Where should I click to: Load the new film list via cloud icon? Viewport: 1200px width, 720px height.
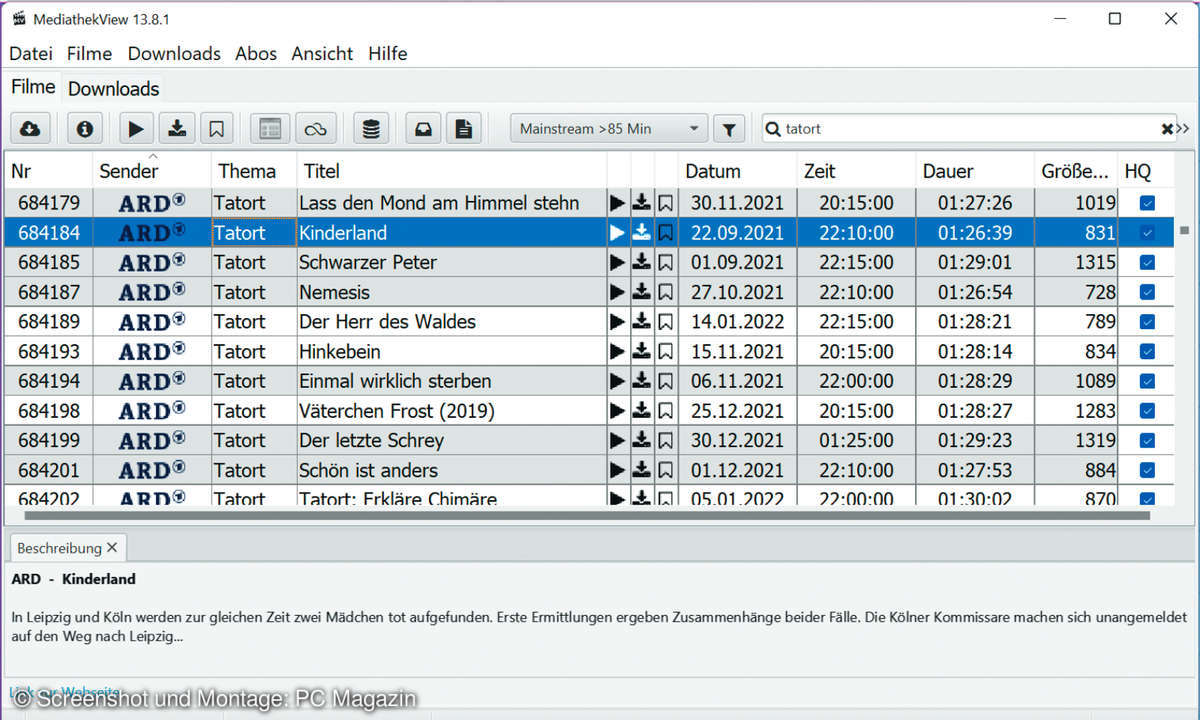[30, 128]
